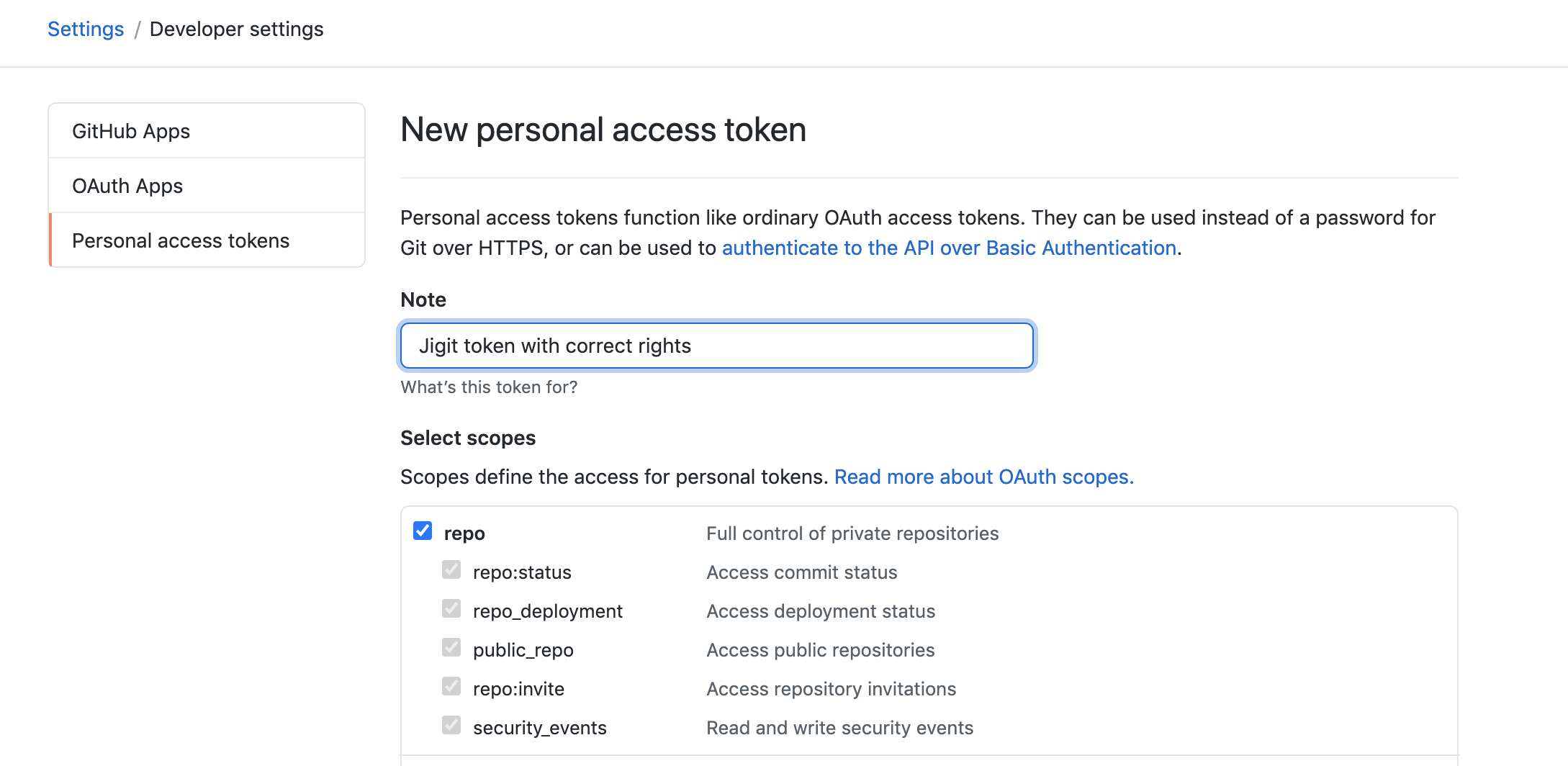
Task: Open the OAuth Apps section
Action: point(127,186)
